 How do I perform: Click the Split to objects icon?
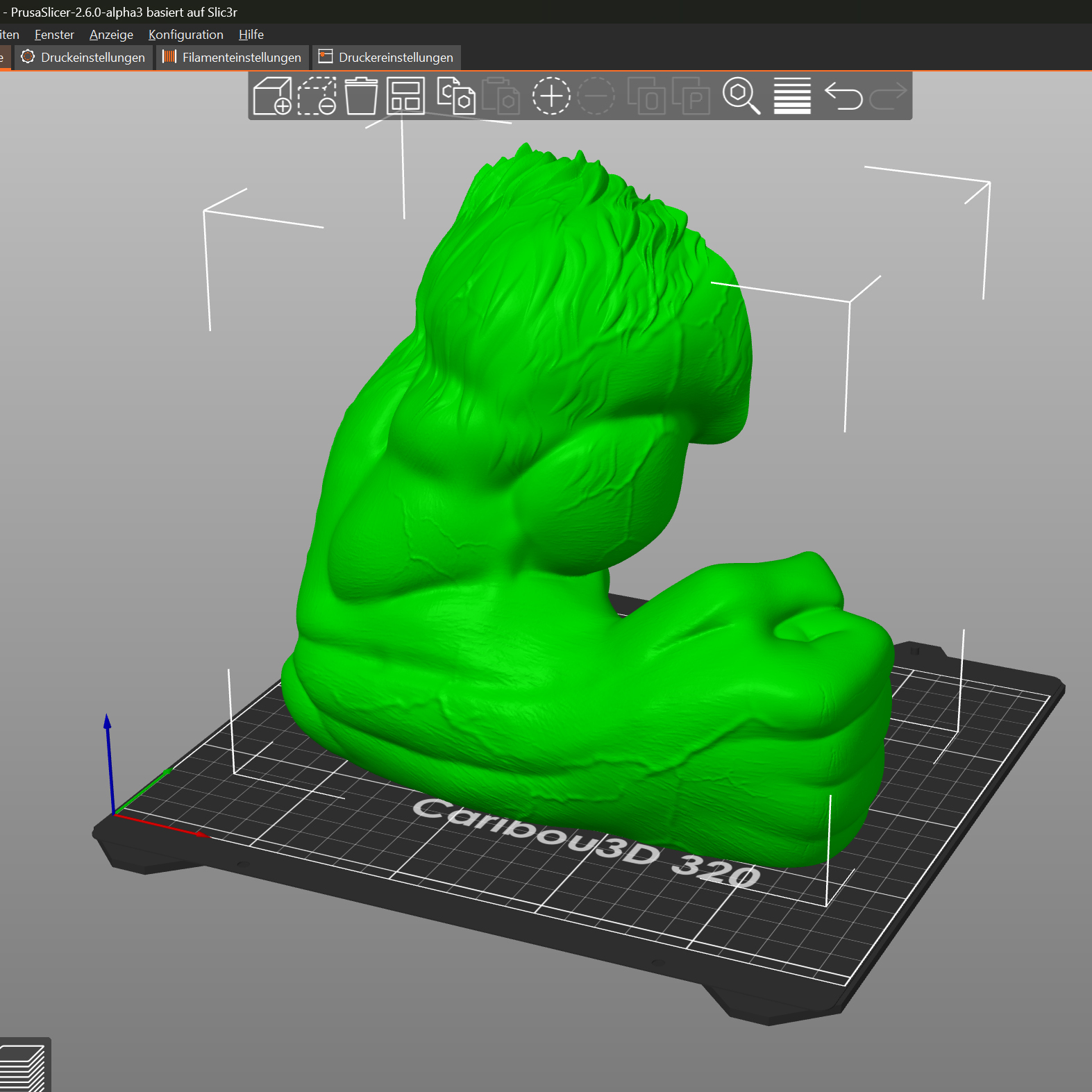(646, 96)
